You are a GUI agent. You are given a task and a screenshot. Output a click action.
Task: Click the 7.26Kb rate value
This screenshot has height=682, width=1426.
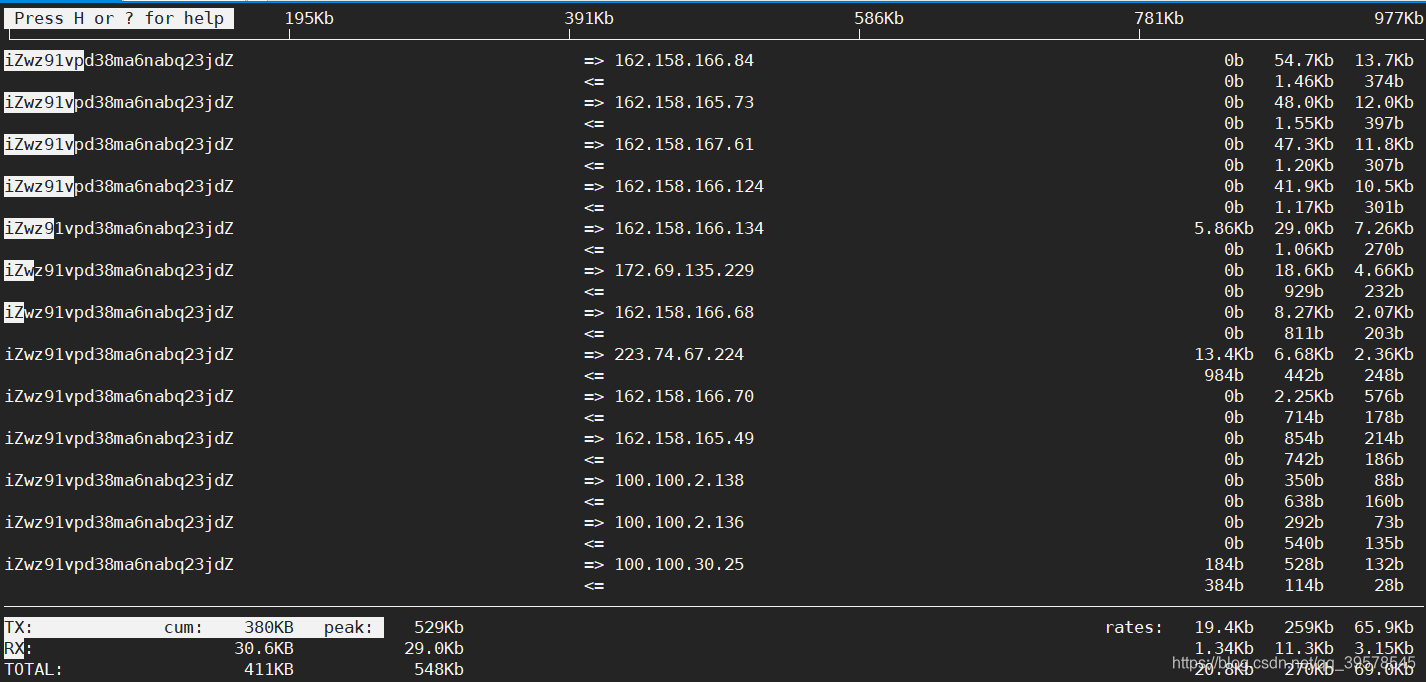pos(1384,229)
